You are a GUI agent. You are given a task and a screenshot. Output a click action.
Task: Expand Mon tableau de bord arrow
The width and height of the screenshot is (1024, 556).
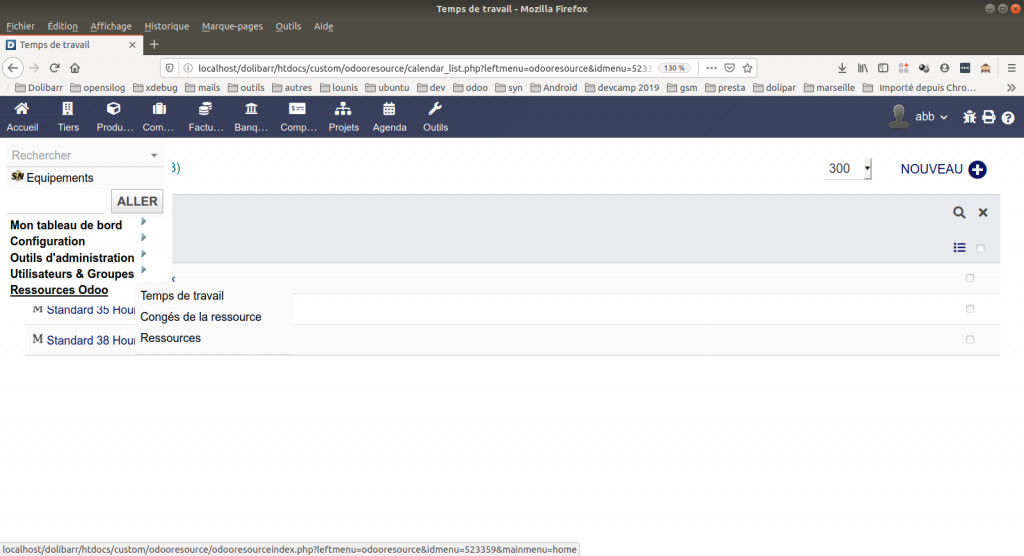point(144,221)
